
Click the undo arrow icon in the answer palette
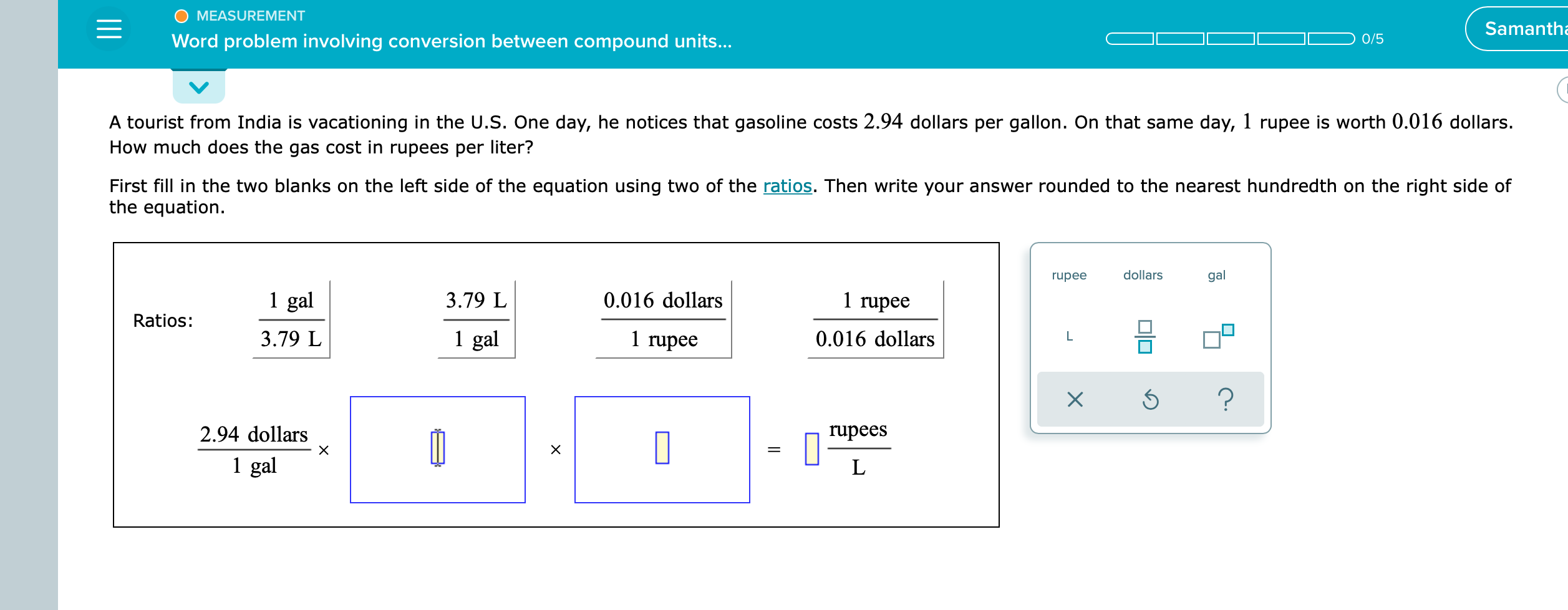[x=1151, y=400]
